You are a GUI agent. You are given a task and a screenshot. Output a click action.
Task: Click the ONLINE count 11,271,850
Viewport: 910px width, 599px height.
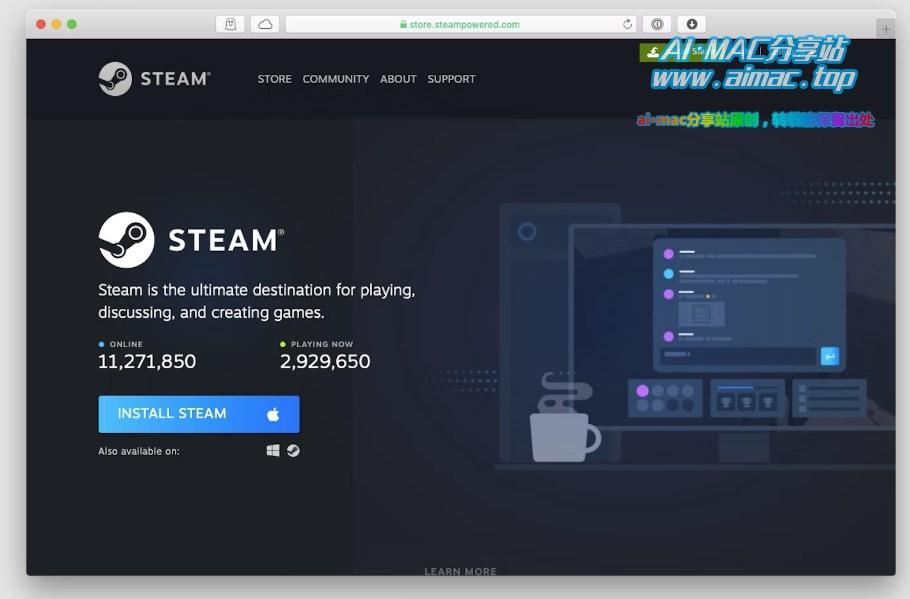coord(147,362)
